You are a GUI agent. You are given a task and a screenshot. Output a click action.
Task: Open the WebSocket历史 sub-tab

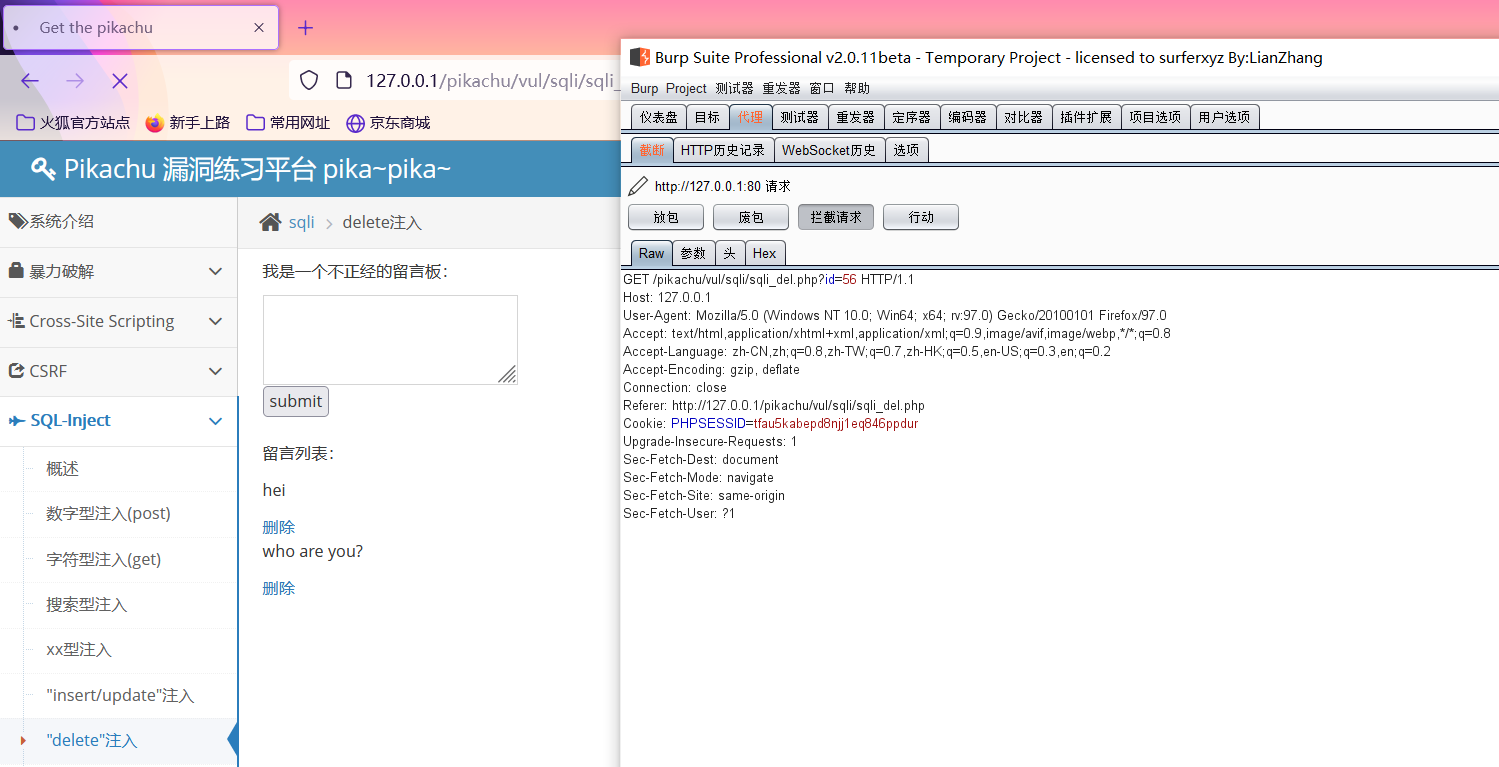tap(829, 150)
